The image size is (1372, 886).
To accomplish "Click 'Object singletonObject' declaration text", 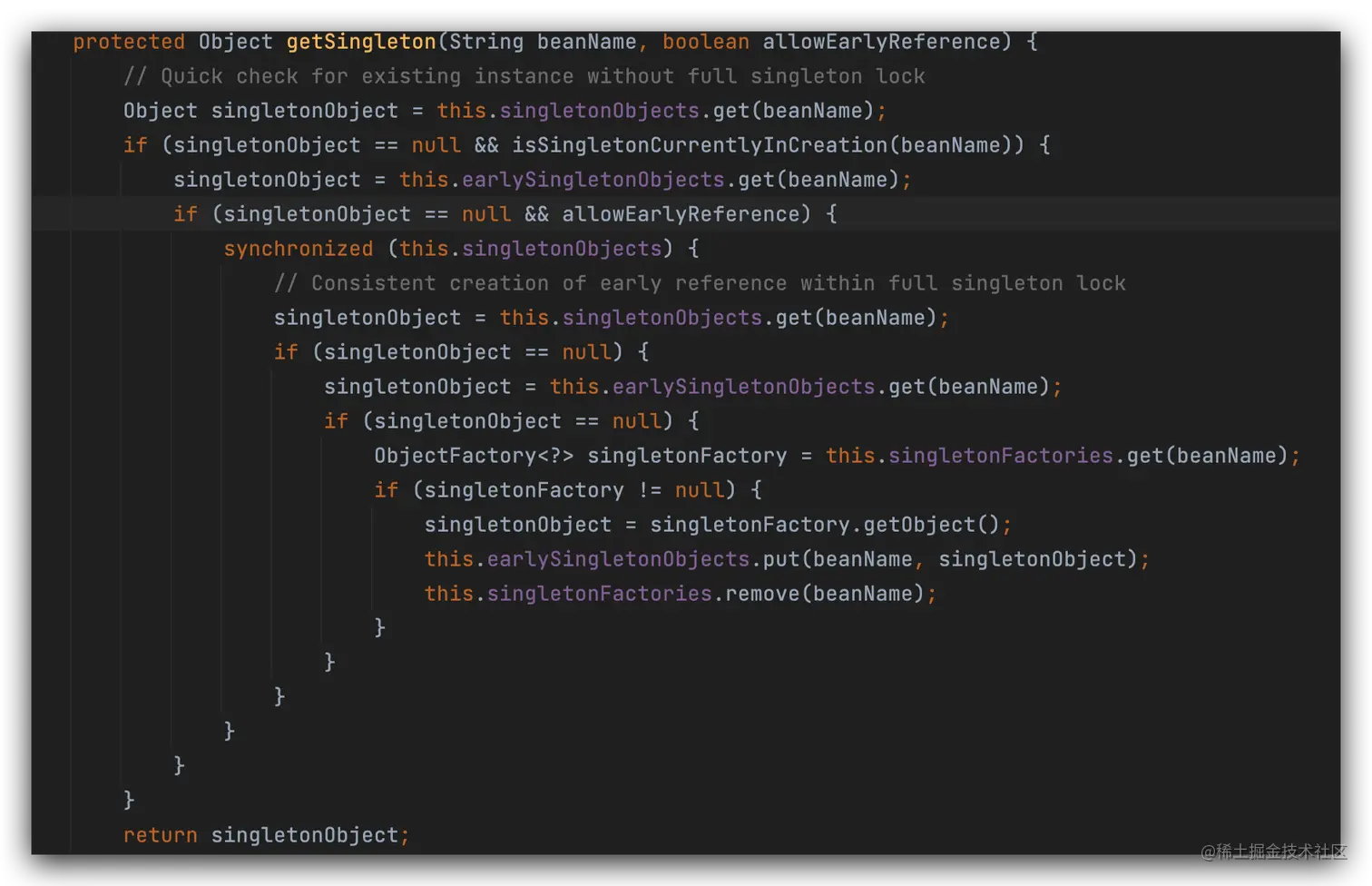I will (x=260, y=111).
